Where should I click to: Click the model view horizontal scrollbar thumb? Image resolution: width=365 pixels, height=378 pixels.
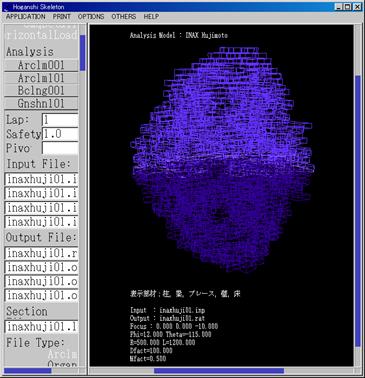tap(219, 371)
